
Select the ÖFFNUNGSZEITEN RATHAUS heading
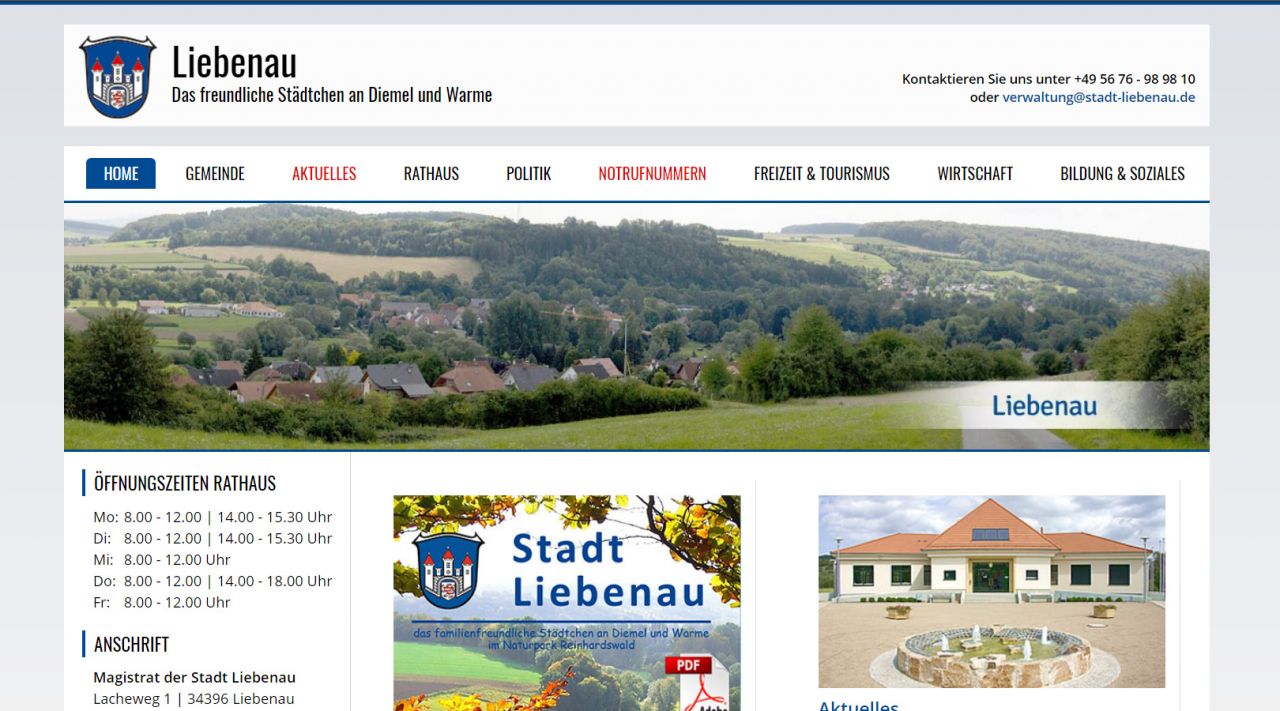pyautogui.click(x=185, y=483)
